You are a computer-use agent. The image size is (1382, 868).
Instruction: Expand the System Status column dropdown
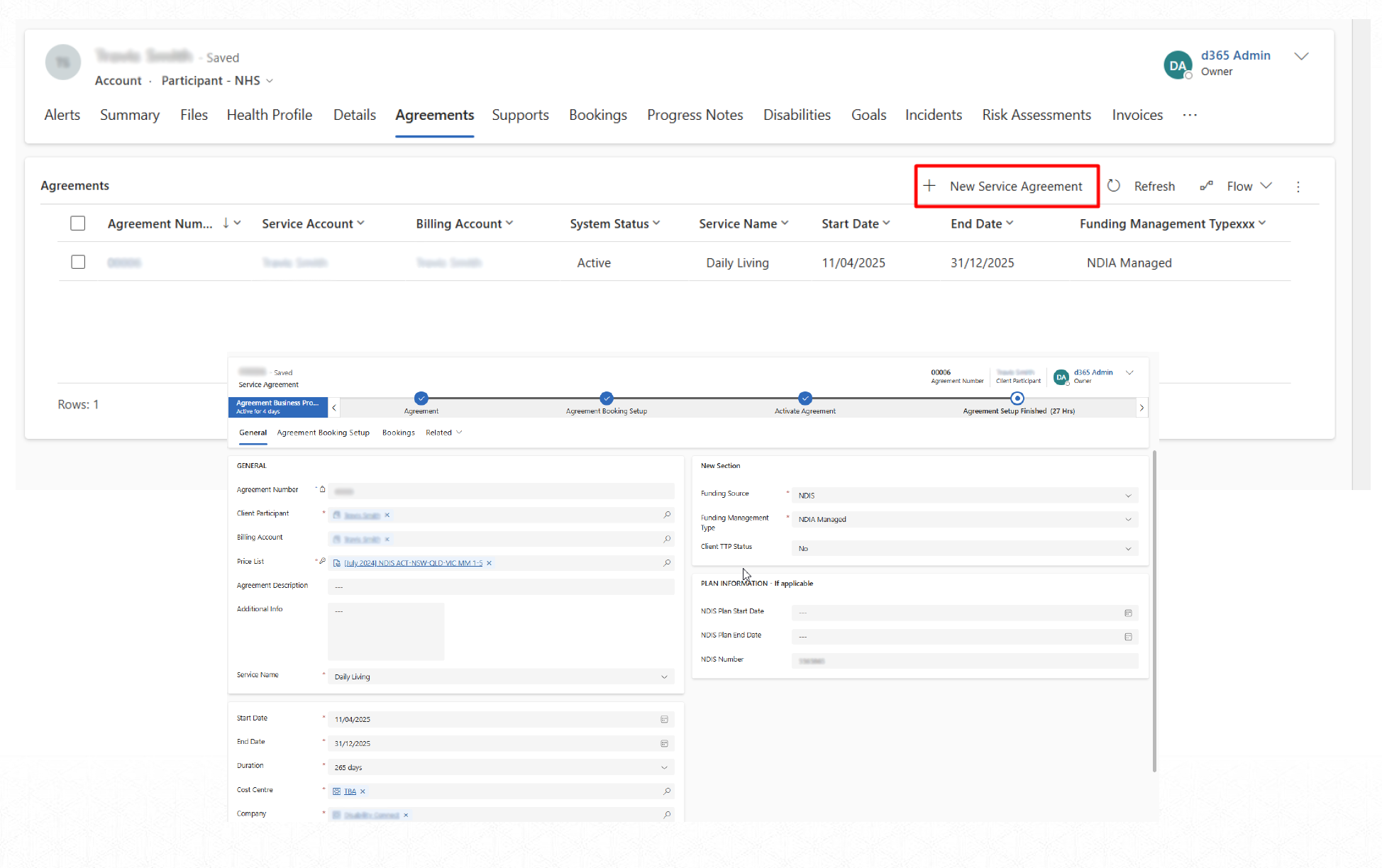click(656, 223)
